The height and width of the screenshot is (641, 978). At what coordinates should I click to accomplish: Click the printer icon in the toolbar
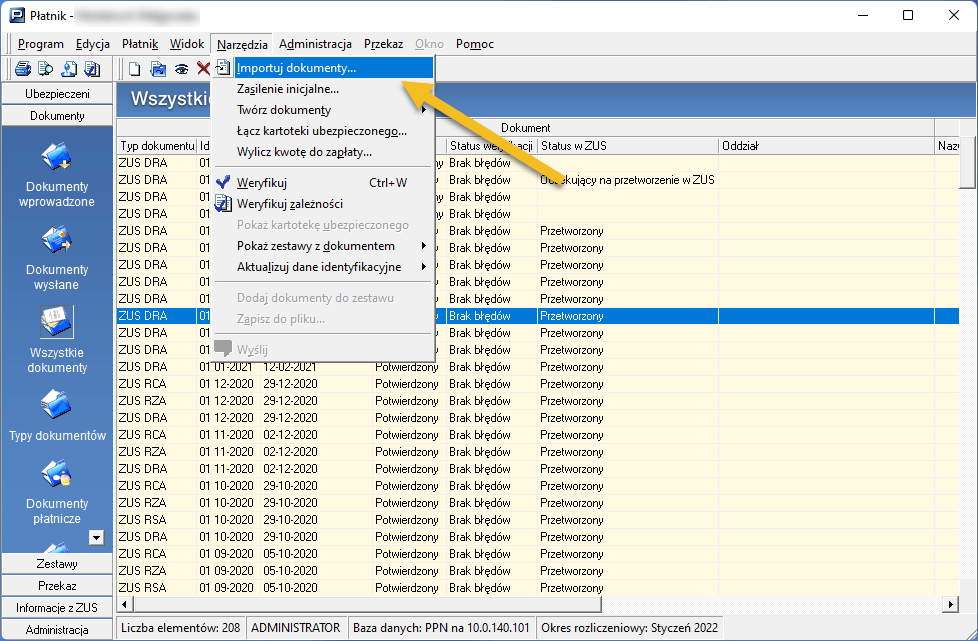[22, 69]
